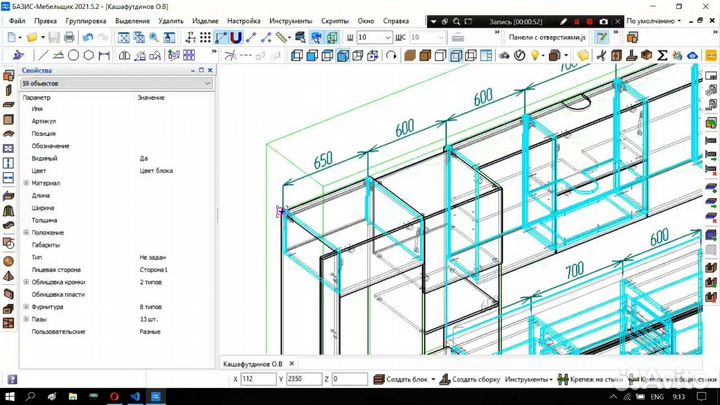Click the 'Создать сборку' button
Screen dimensions: 720x405
(x=473, y=380)
